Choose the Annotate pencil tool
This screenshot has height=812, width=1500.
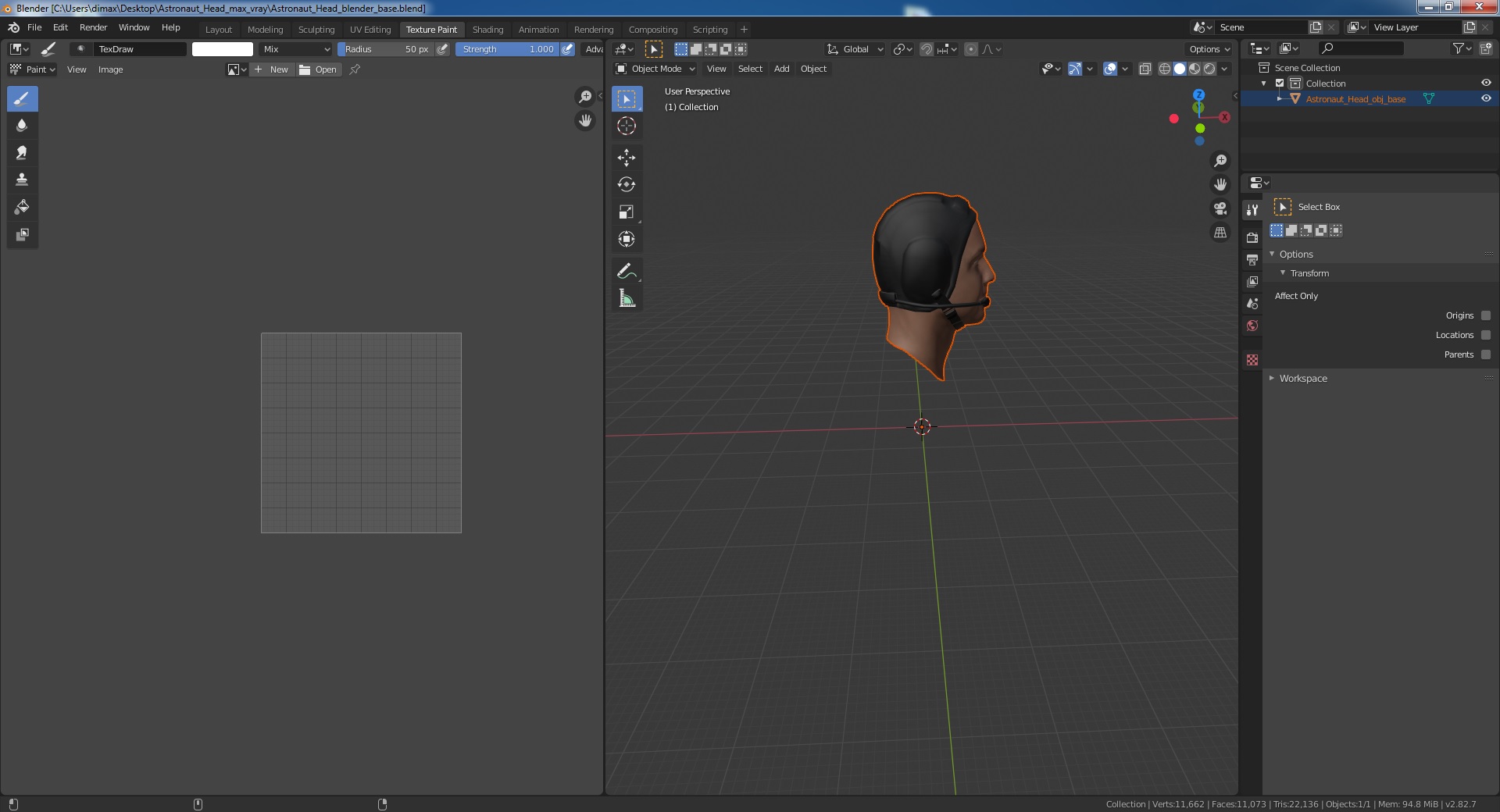tap(627, 271)
